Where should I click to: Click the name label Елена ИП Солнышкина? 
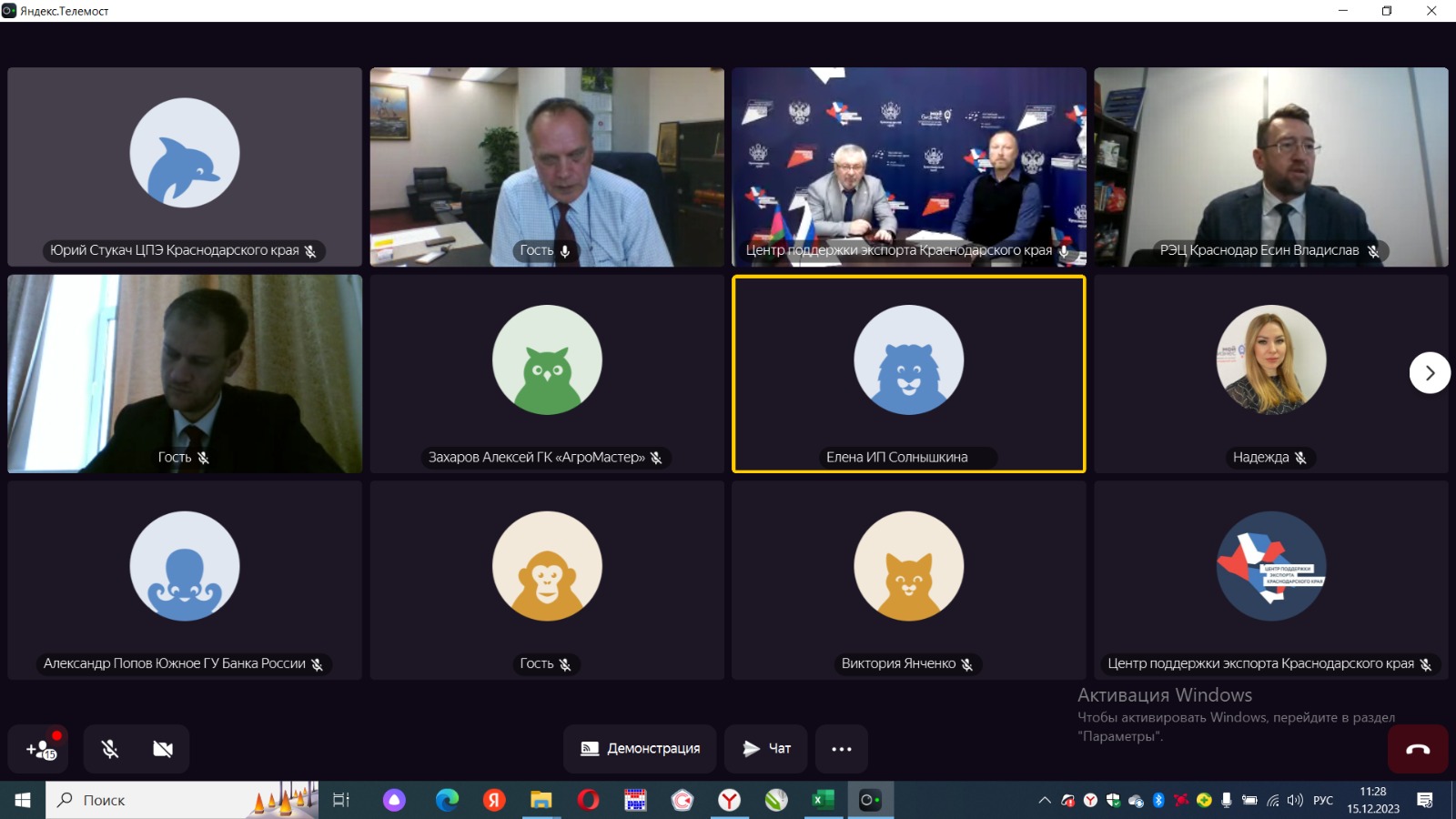(x=897, y=458)
